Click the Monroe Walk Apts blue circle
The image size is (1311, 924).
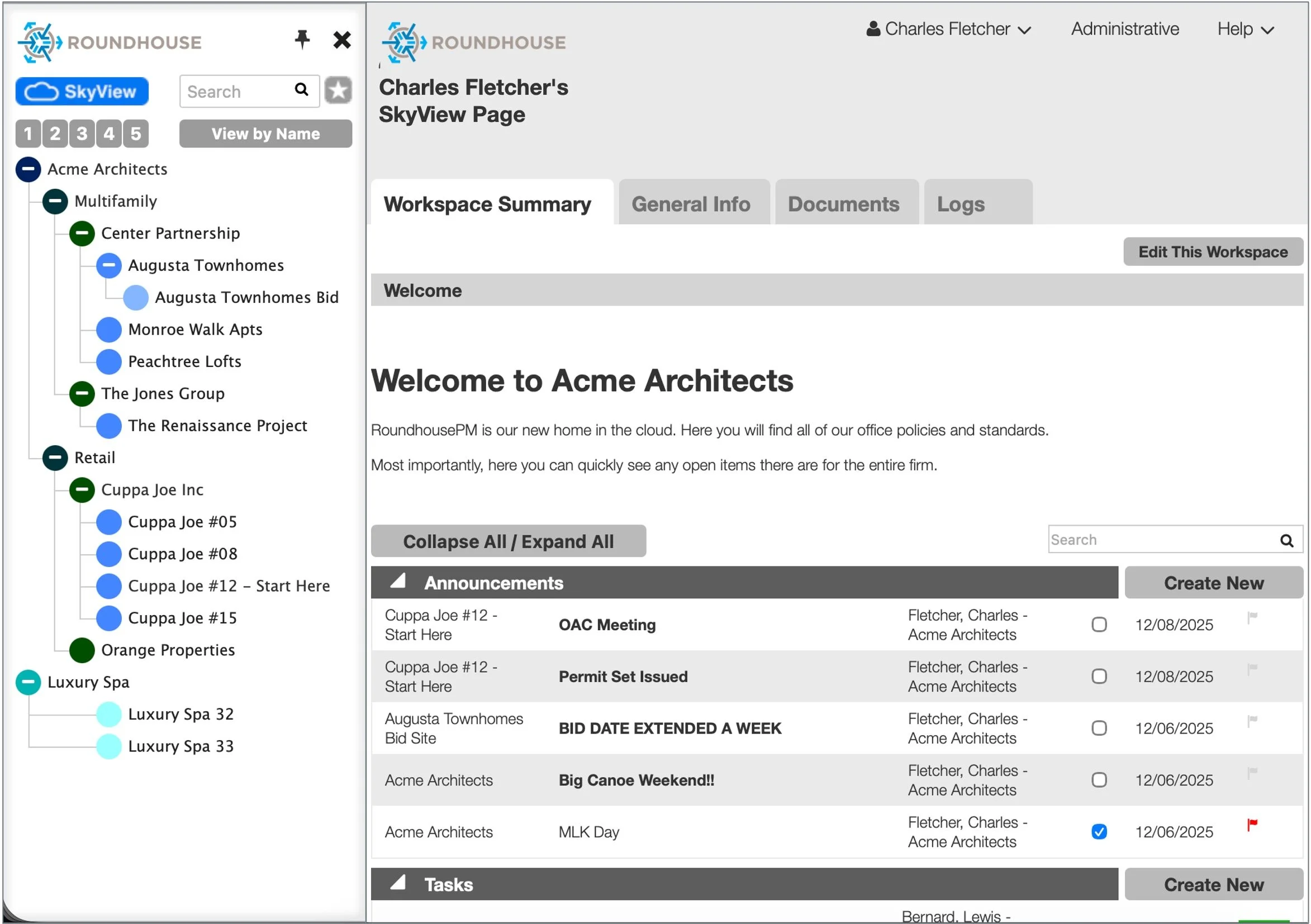tap(108, 329)
